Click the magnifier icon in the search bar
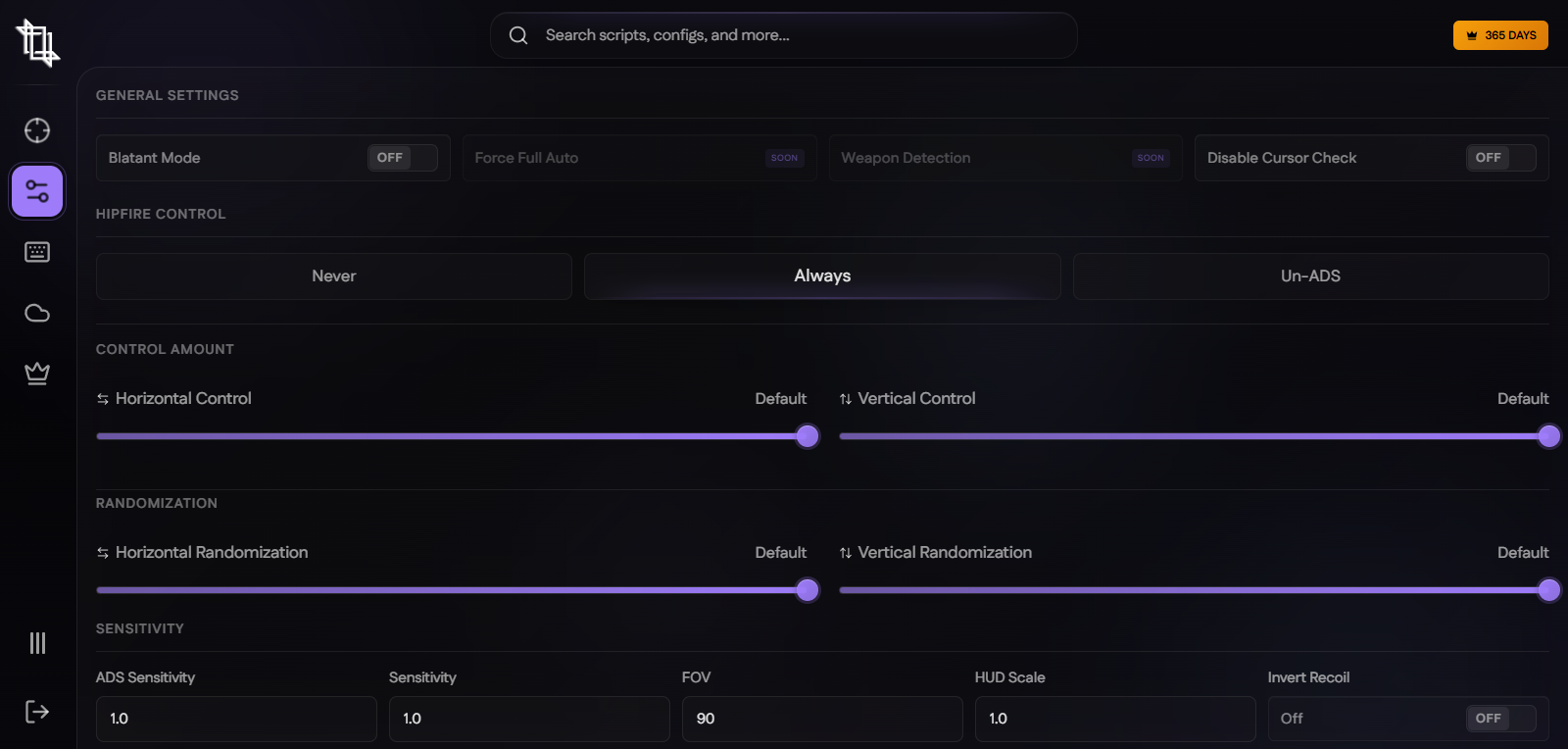1568x749 pixels. click(x=518, y=35)
